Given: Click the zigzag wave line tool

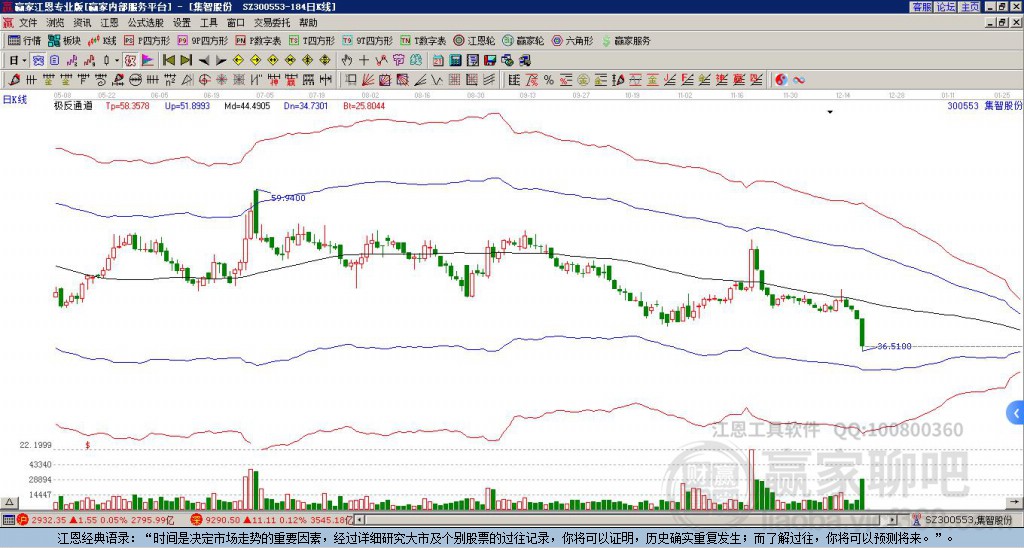Looking at the screenshot, I should (x=436, y=80).
